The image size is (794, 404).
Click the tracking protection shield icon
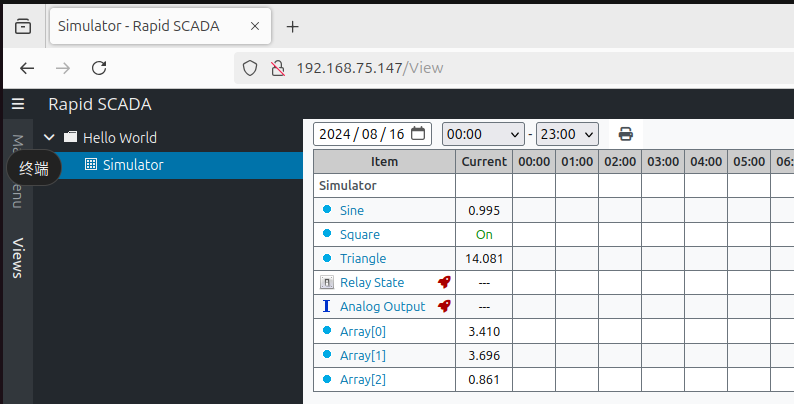250,68
